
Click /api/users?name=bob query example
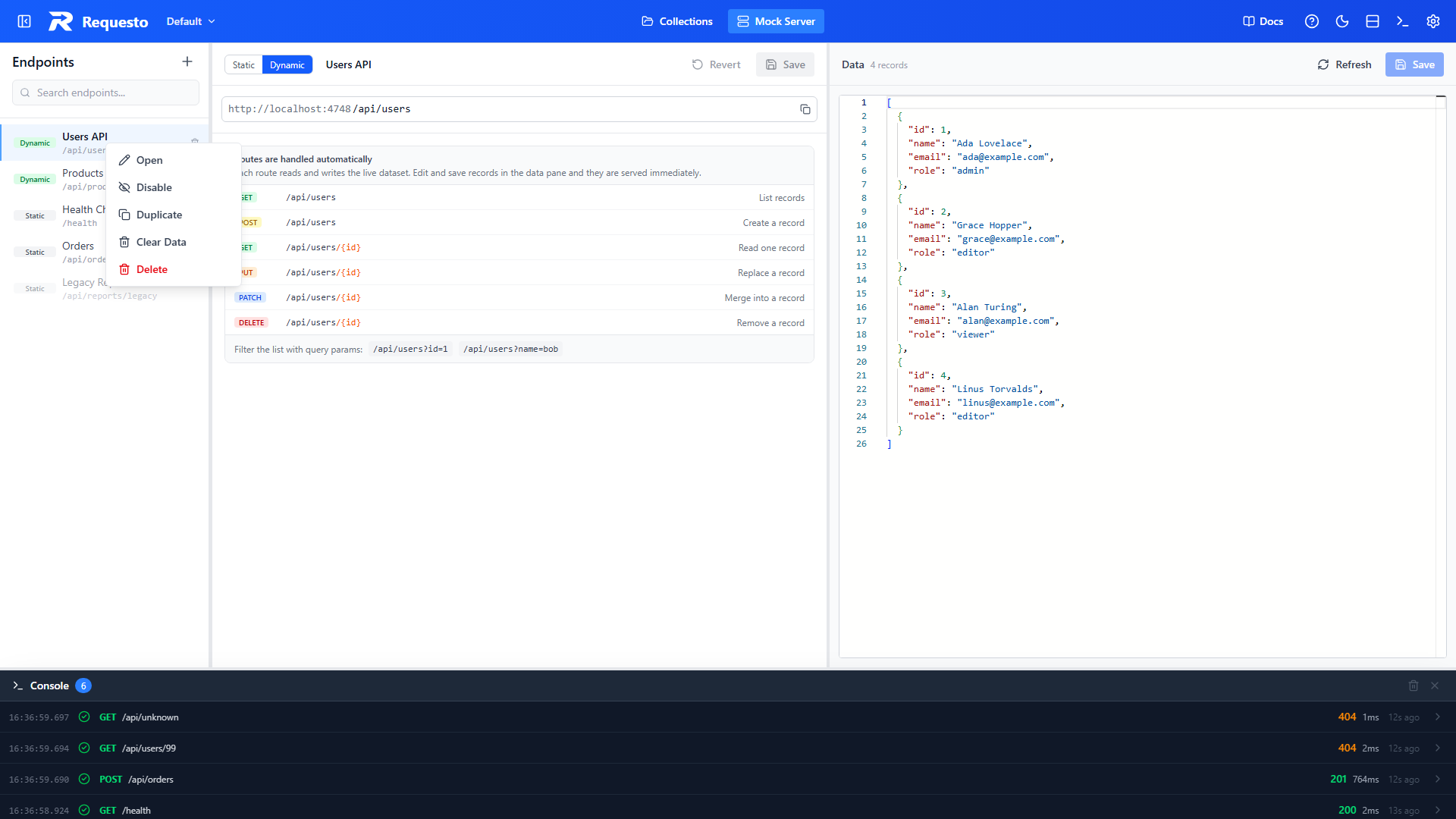click(x=511, y=349)
